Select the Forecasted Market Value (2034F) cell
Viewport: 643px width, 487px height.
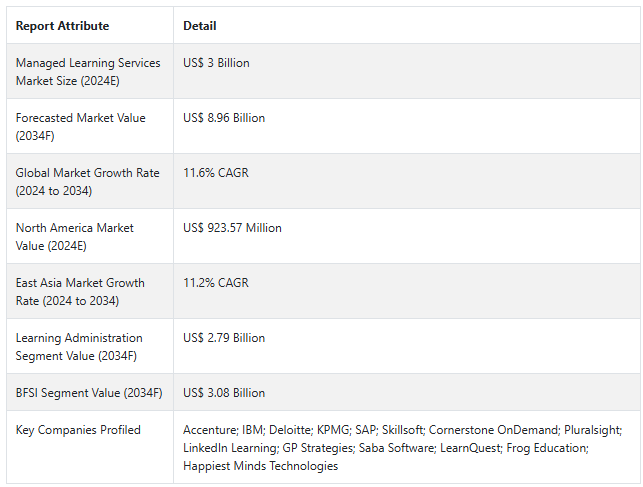point(90,126)
